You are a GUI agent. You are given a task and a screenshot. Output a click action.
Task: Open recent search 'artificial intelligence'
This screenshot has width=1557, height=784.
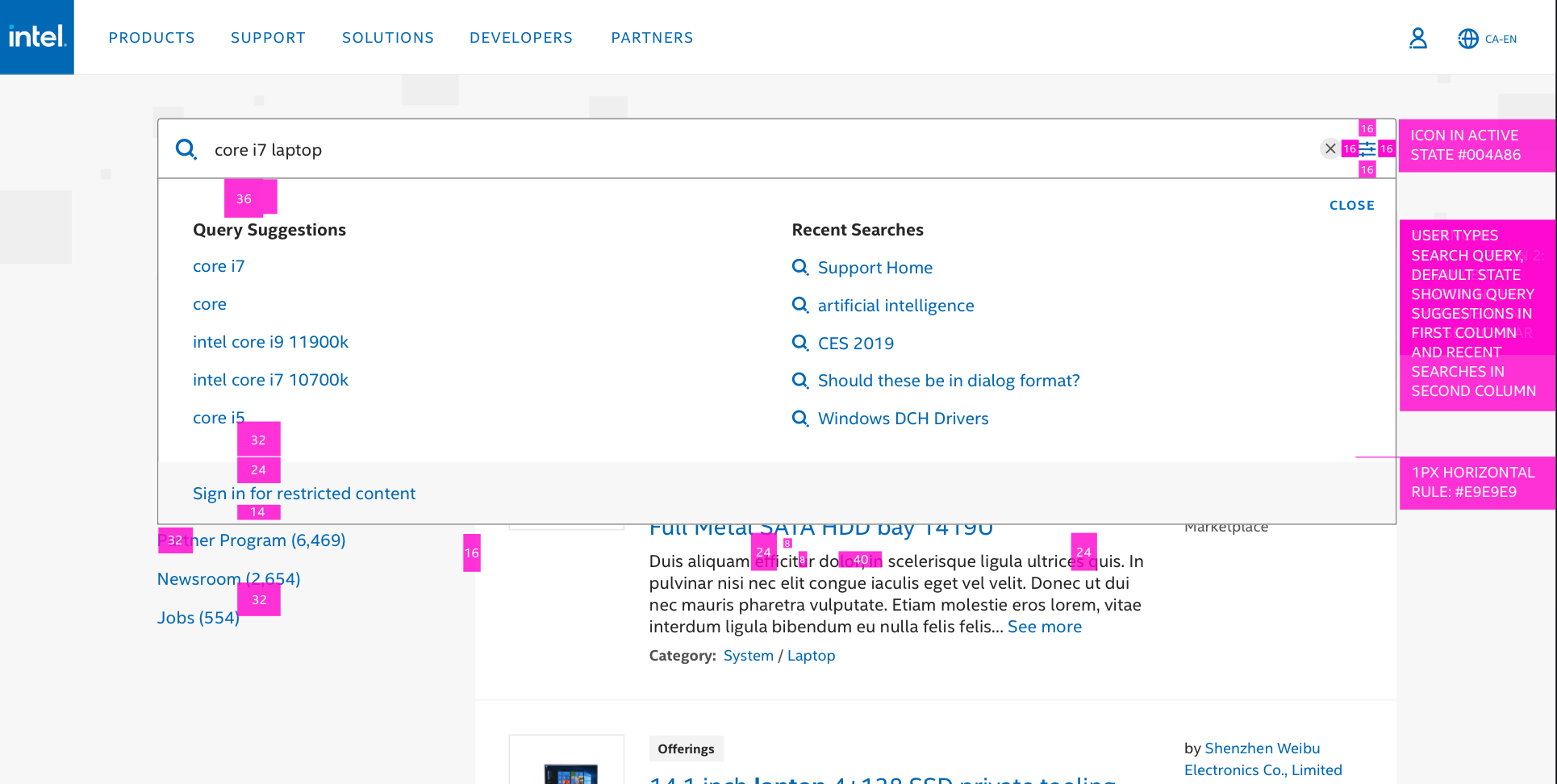[896, 306]
